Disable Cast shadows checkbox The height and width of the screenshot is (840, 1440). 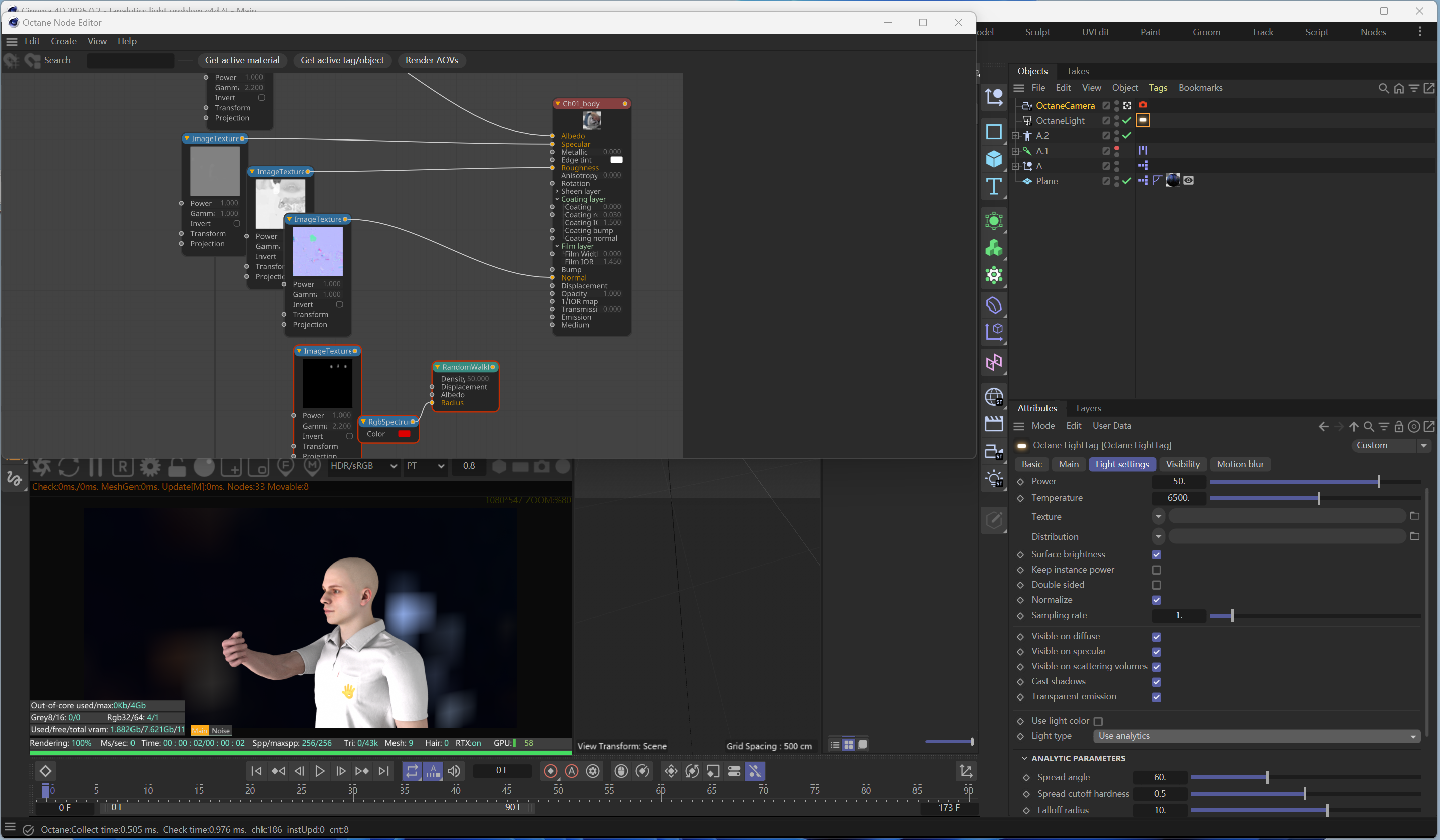click(x=1156, y=682)
